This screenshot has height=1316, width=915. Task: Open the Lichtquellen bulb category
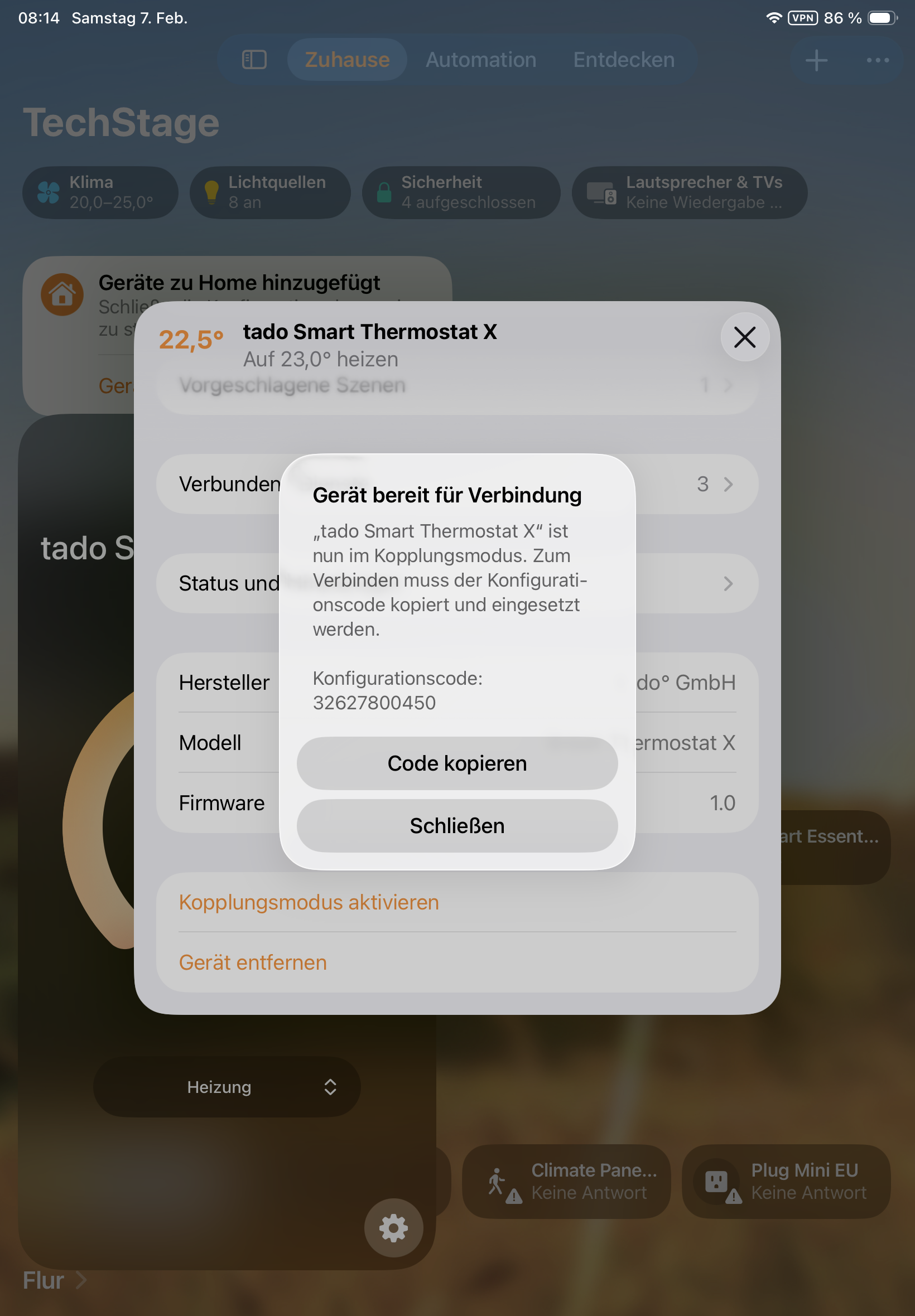270,192
